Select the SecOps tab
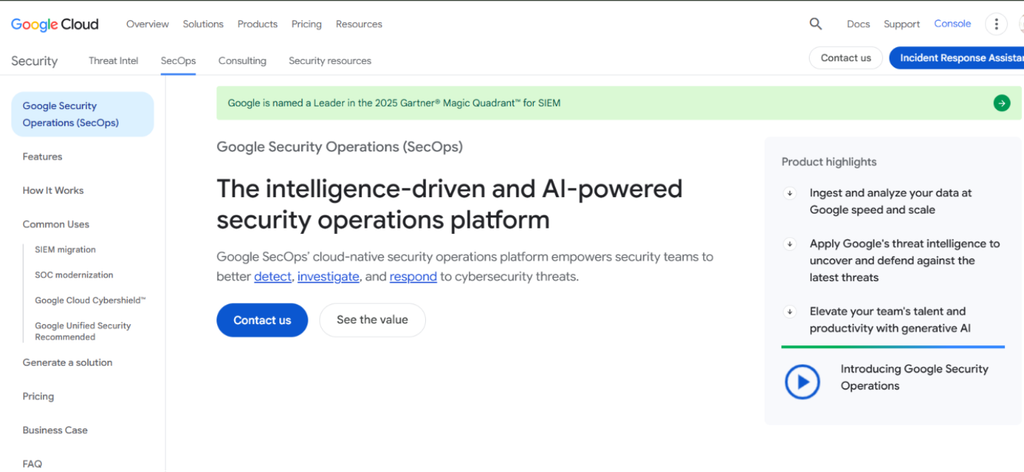The image size is (1024, 472). coord(178,61)
